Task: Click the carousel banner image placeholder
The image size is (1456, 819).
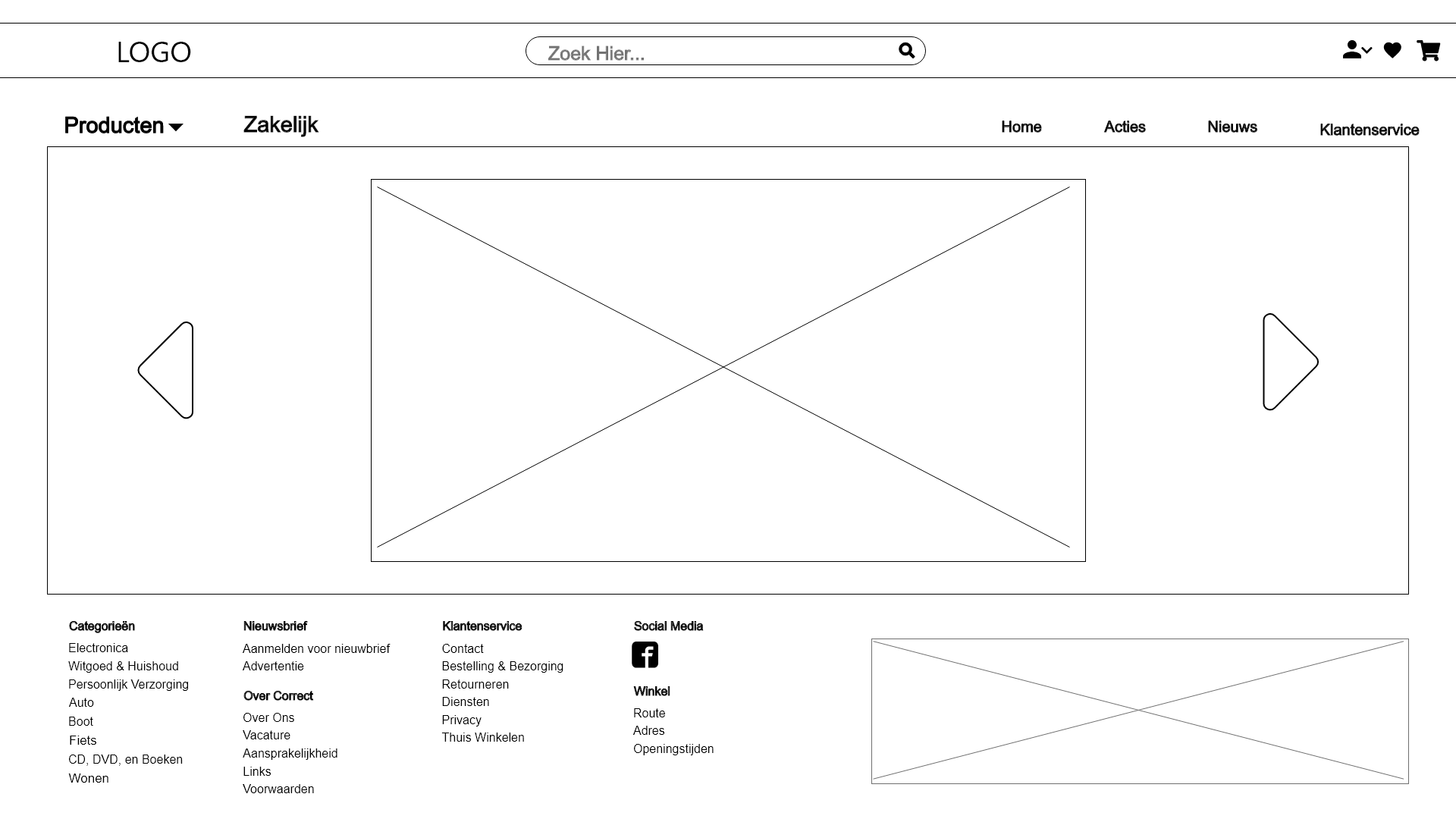Action: click(x=727, y=370)
